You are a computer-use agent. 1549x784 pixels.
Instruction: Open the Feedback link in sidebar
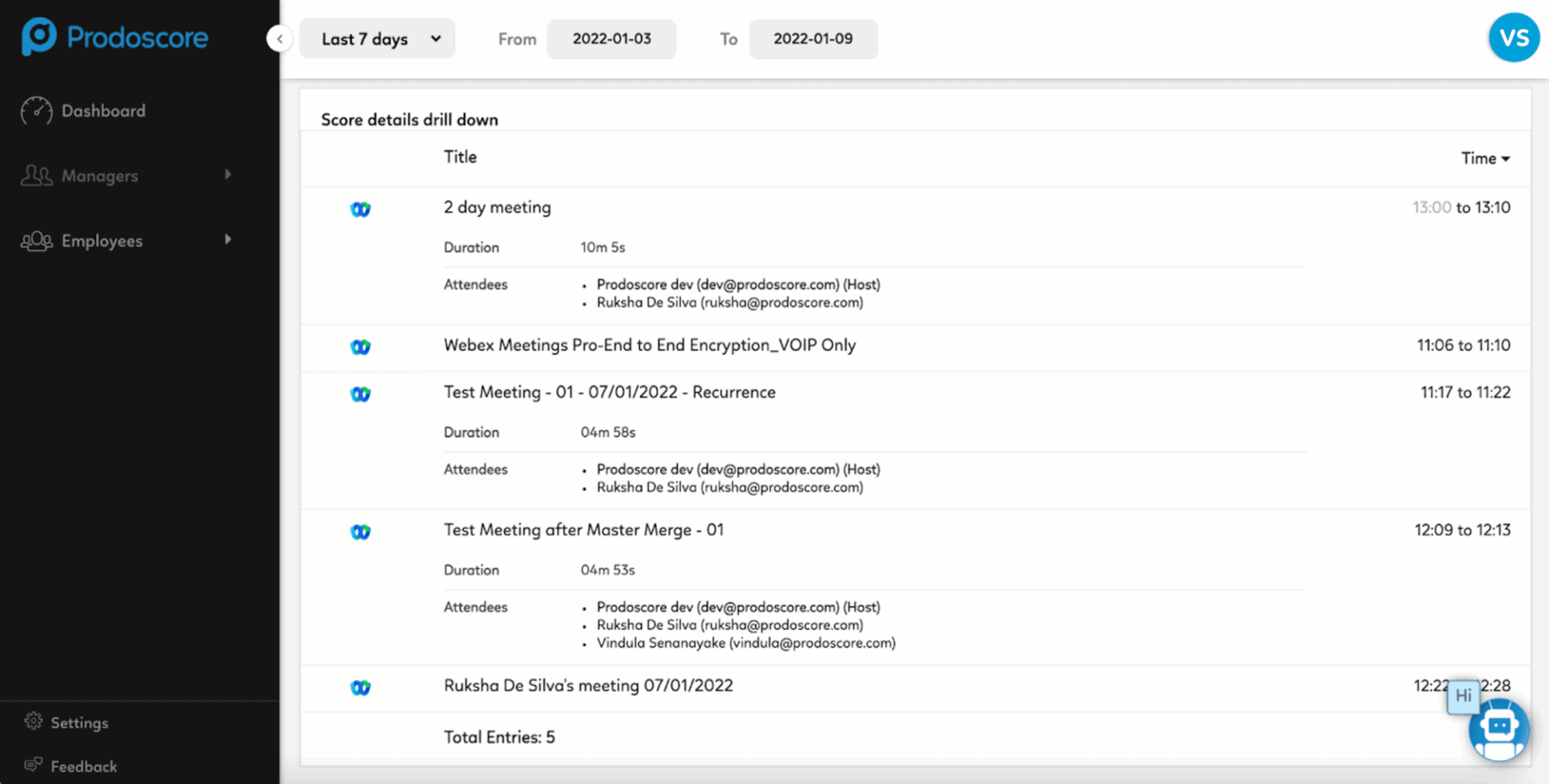tap(83, 766)
